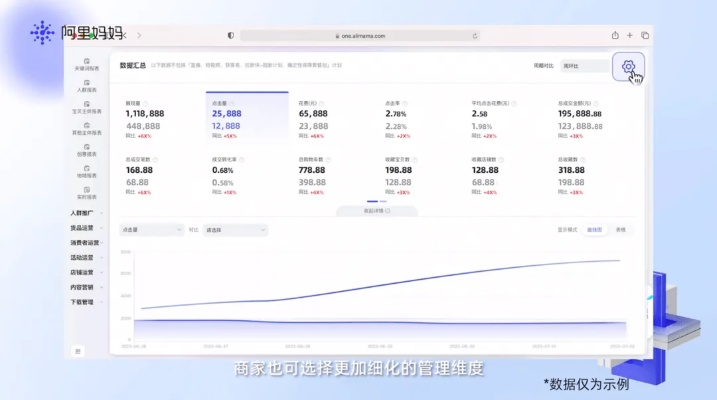
Task: Switch display mode to 表格
Action: pyautogui.click(x=620, y=230)
